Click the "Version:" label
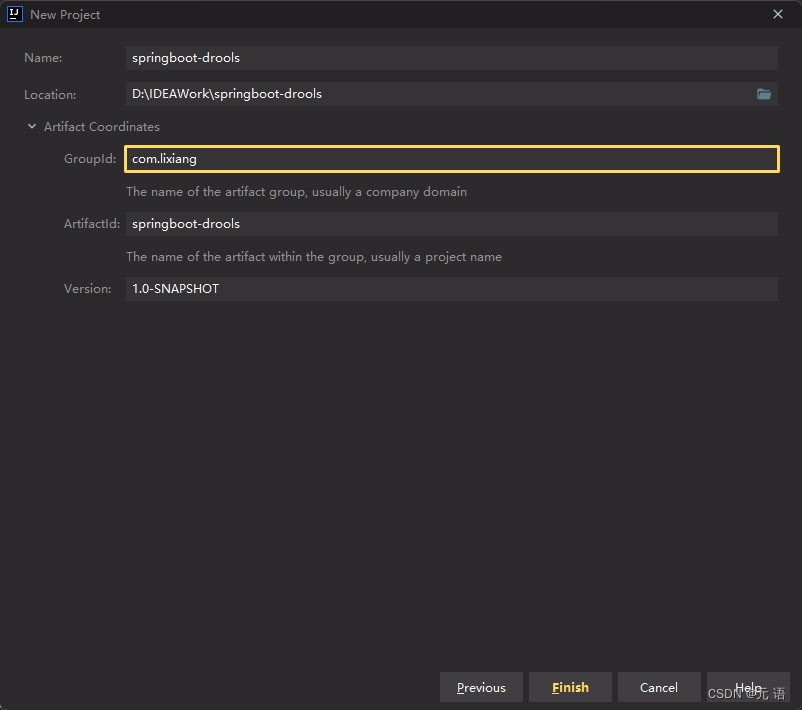The image size is (802, 710). click(88, 289)
